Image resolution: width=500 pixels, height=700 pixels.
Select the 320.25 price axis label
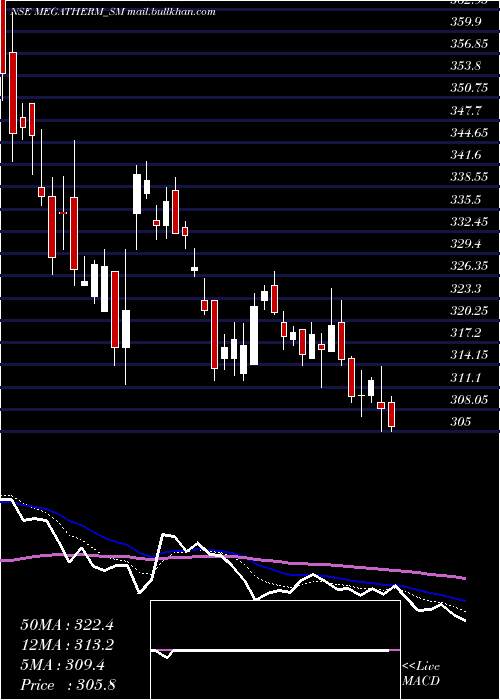pos(468,310)
